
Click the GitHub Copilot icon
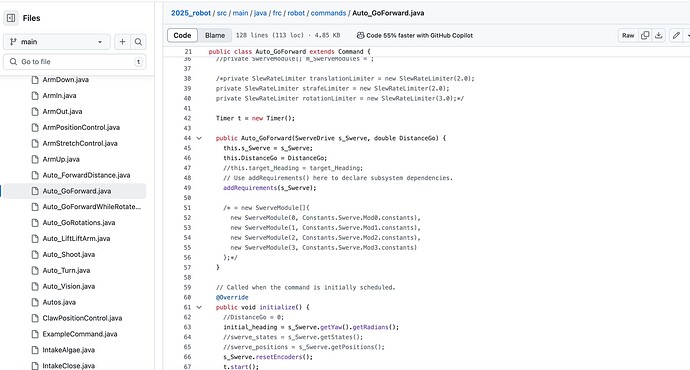tap(360, 36)
